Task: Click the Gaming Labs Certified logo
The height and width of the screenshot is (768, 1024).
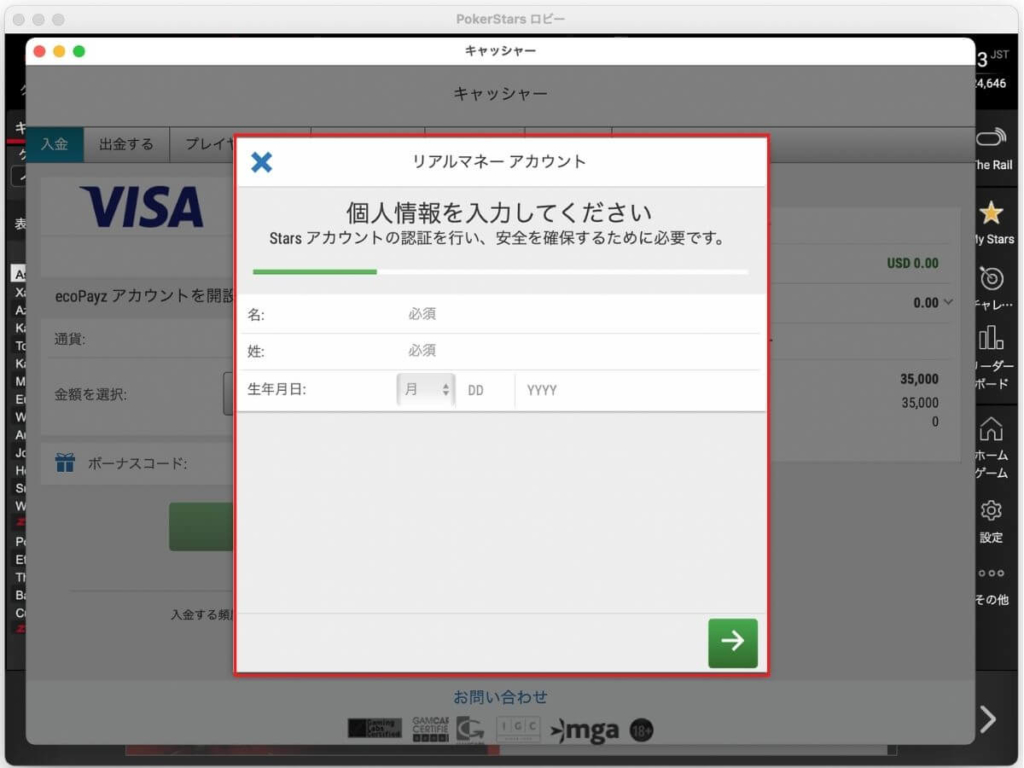Action: pos(375,728)
